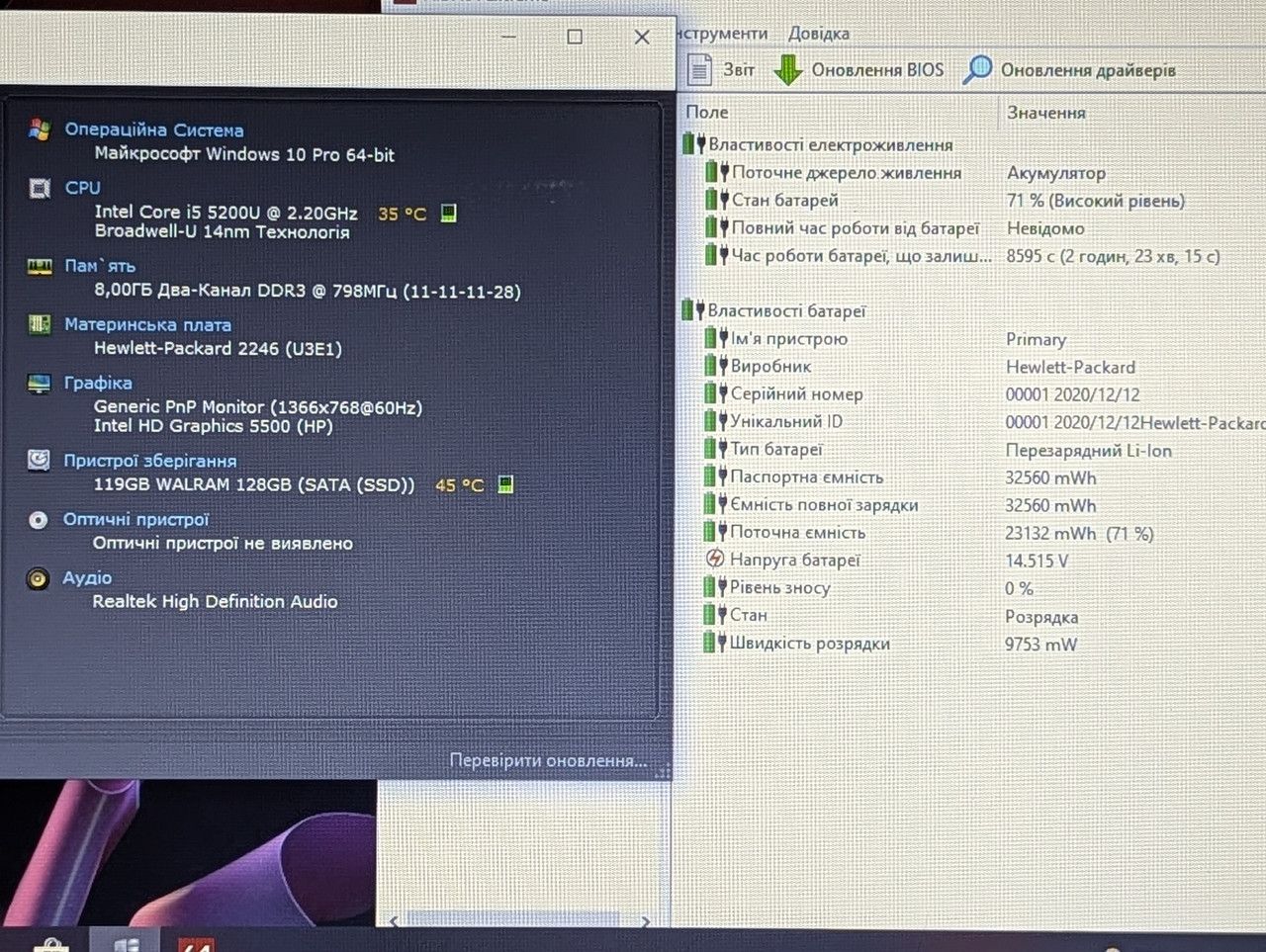The height and width of the screenshot is (952, 1266).
Task: Click the green indicator icon next to 35 °C
Action: click(448, 213)
